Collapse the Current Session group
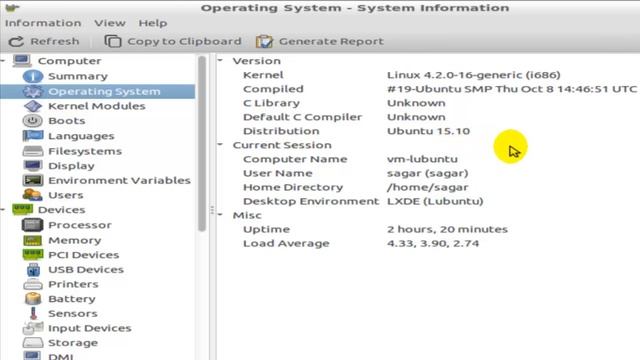The width and height of the screenshot is (640, 360). point(220,144)
